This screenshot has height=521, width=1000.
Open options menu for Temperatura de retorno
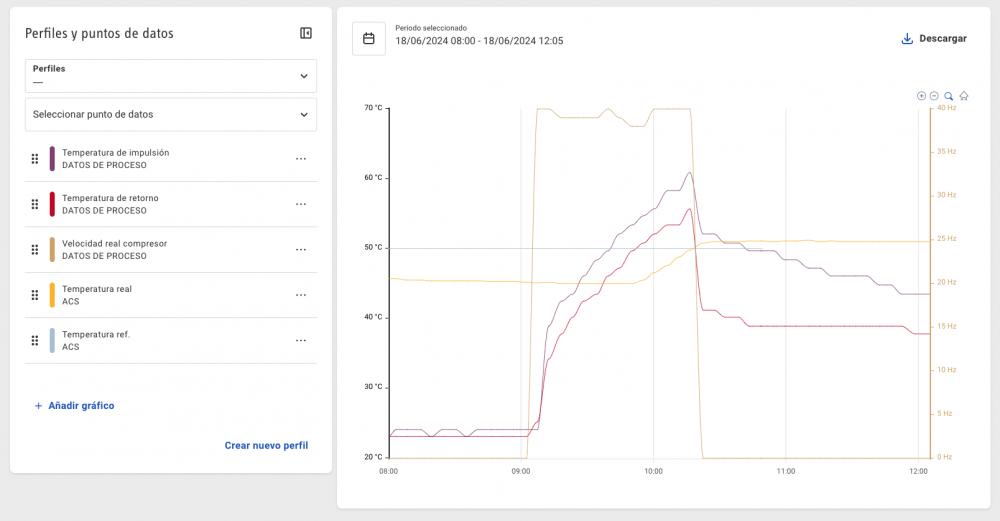301,204
